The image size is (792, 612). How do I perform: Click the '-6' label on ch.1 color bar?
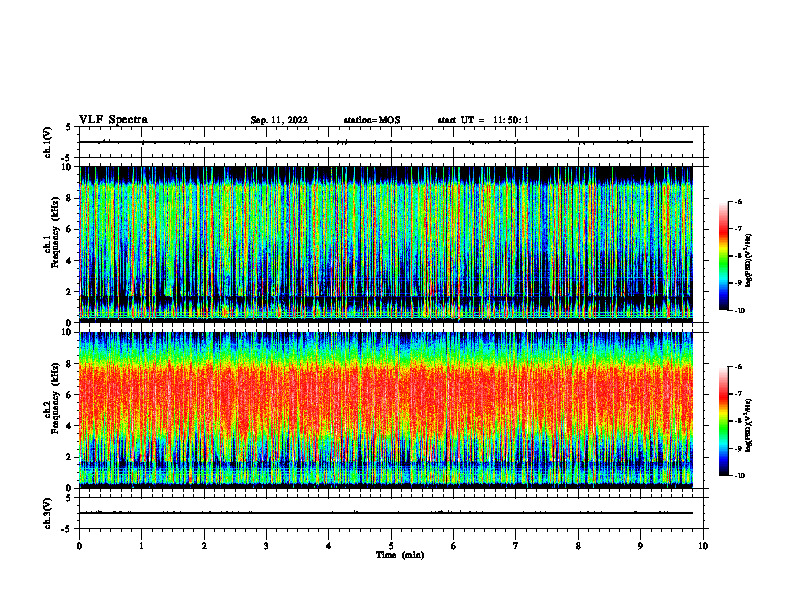(x=739, y=201)
